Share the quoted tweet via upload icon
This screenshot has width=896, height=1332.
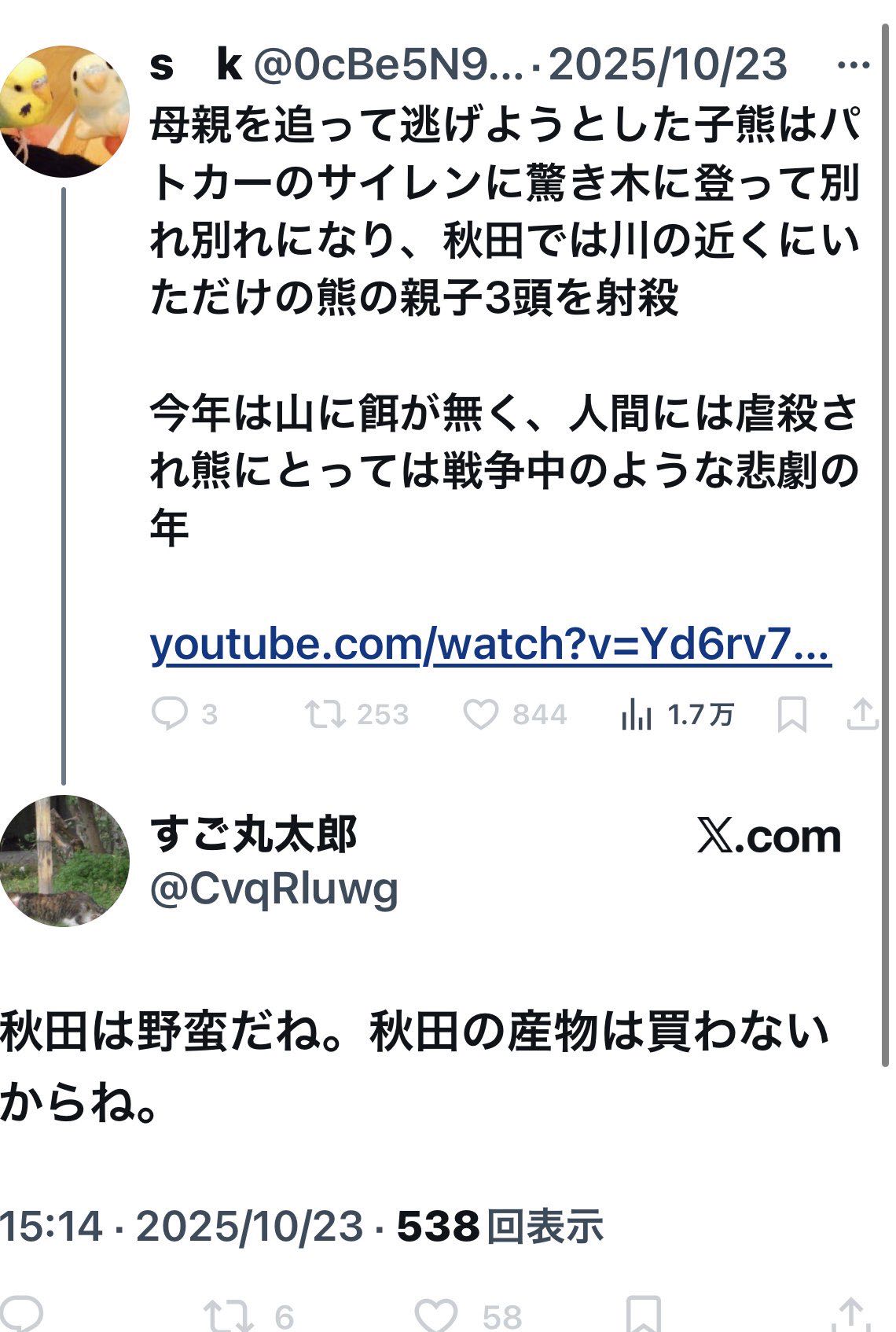(862, 714)
